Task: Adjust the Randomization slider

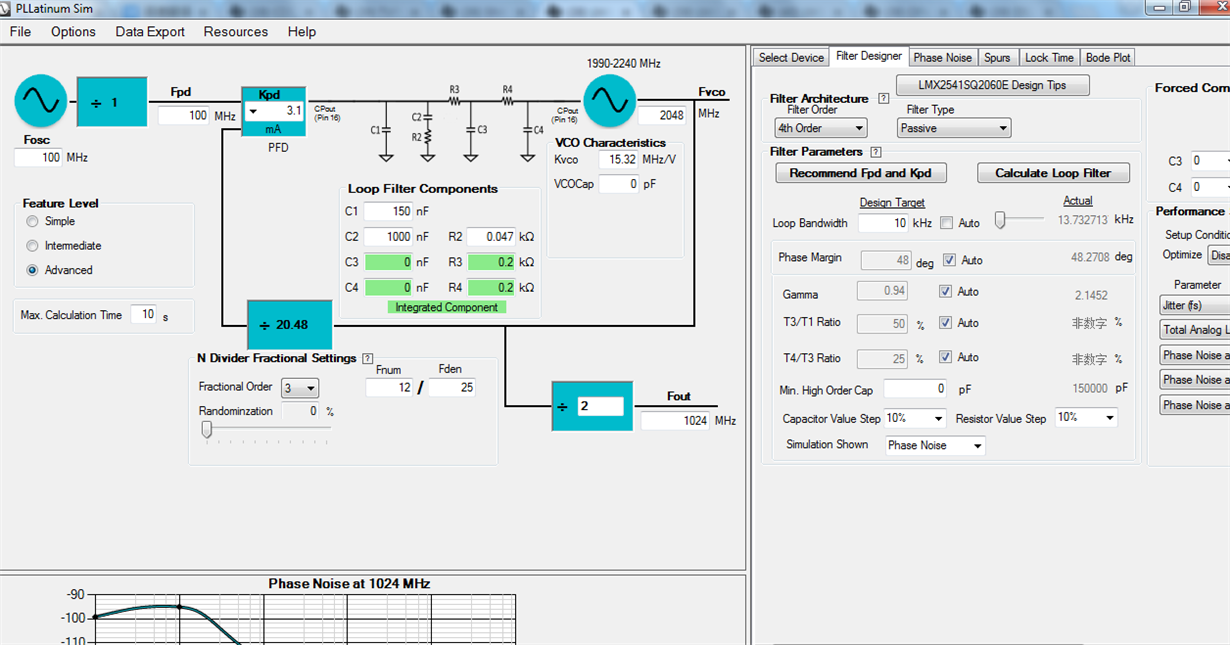Action: tap(207, 430)
